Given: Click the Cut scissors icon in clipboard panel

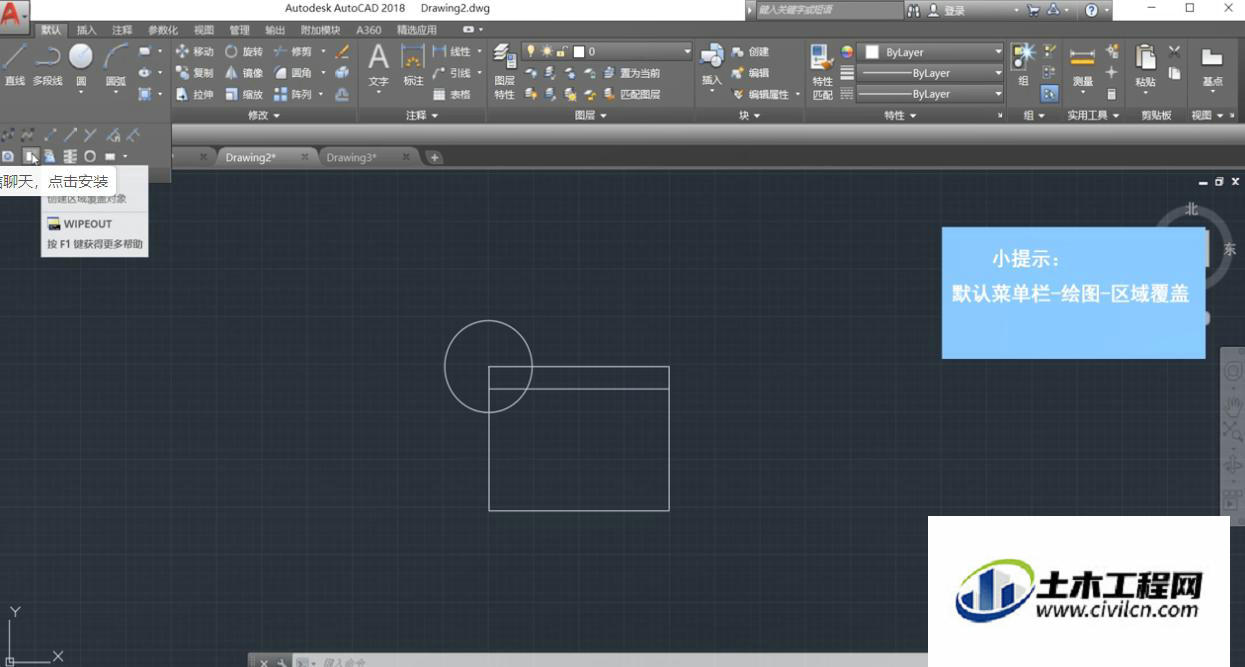Looking at the screenshot, I should click(x=1174, y=51).
